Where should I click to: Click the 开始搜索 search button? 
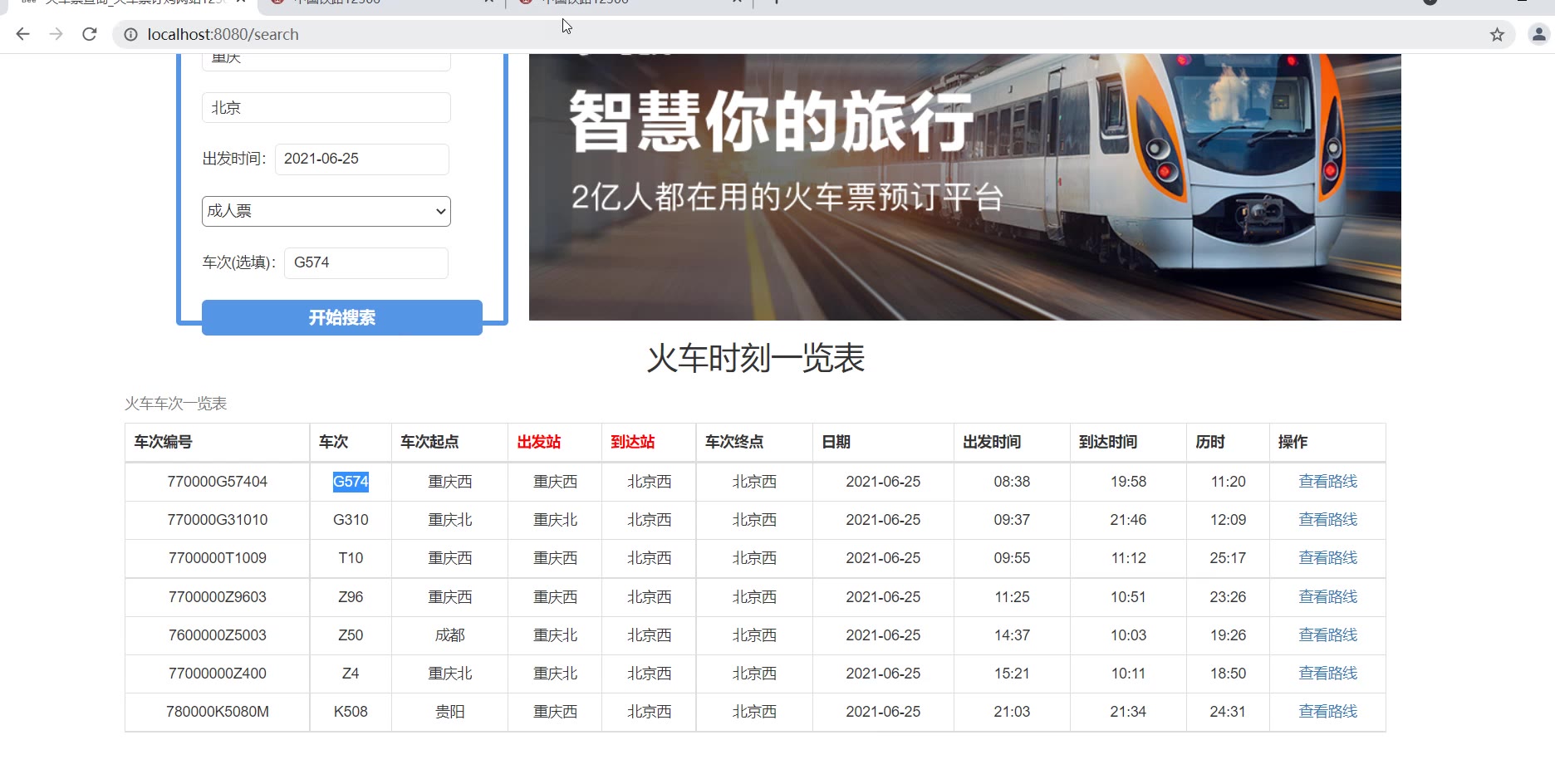[342, 317]
